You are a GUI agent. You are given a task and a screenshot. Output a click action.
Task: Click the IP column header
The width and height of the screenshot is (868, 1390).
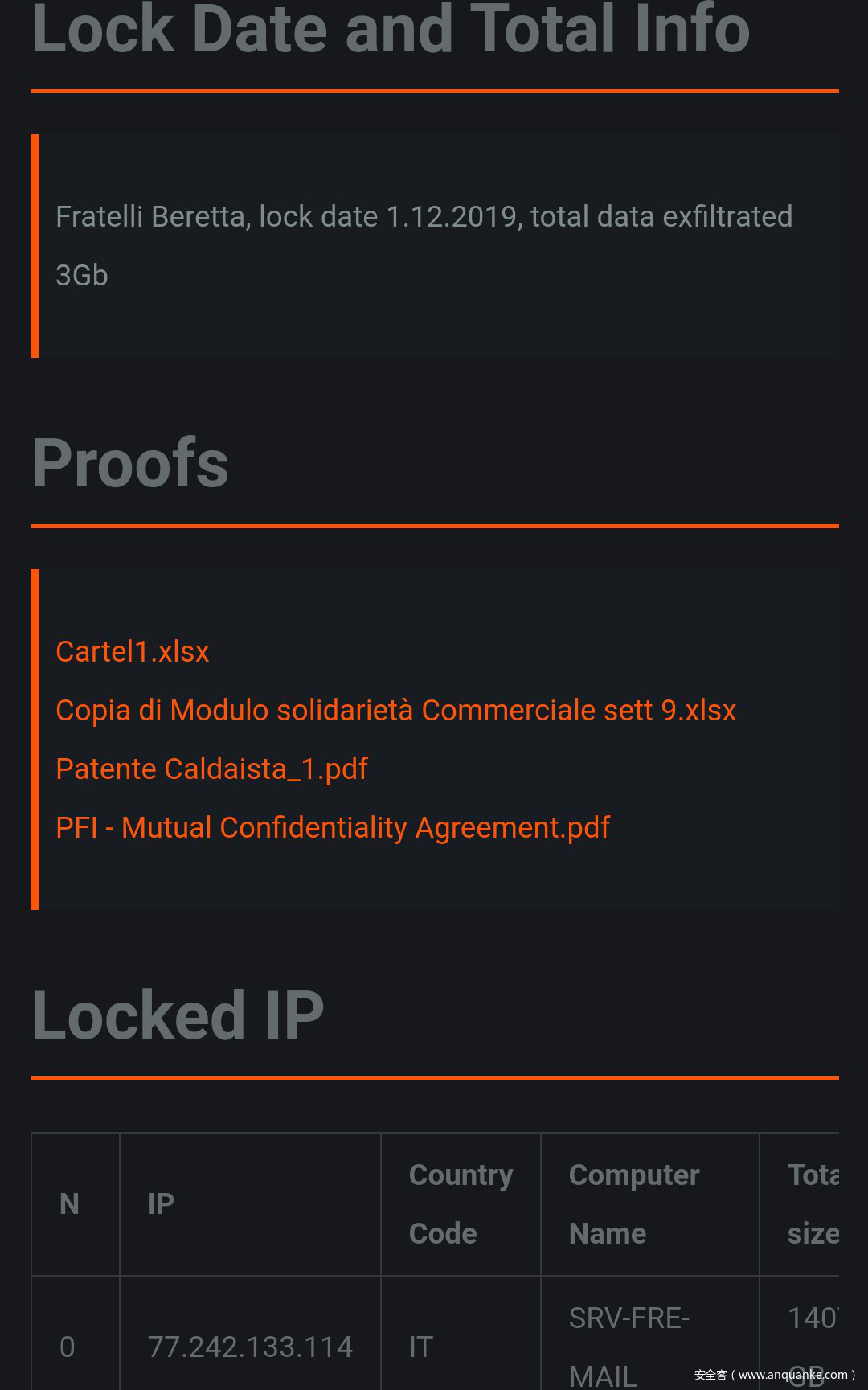point(161,1203)
